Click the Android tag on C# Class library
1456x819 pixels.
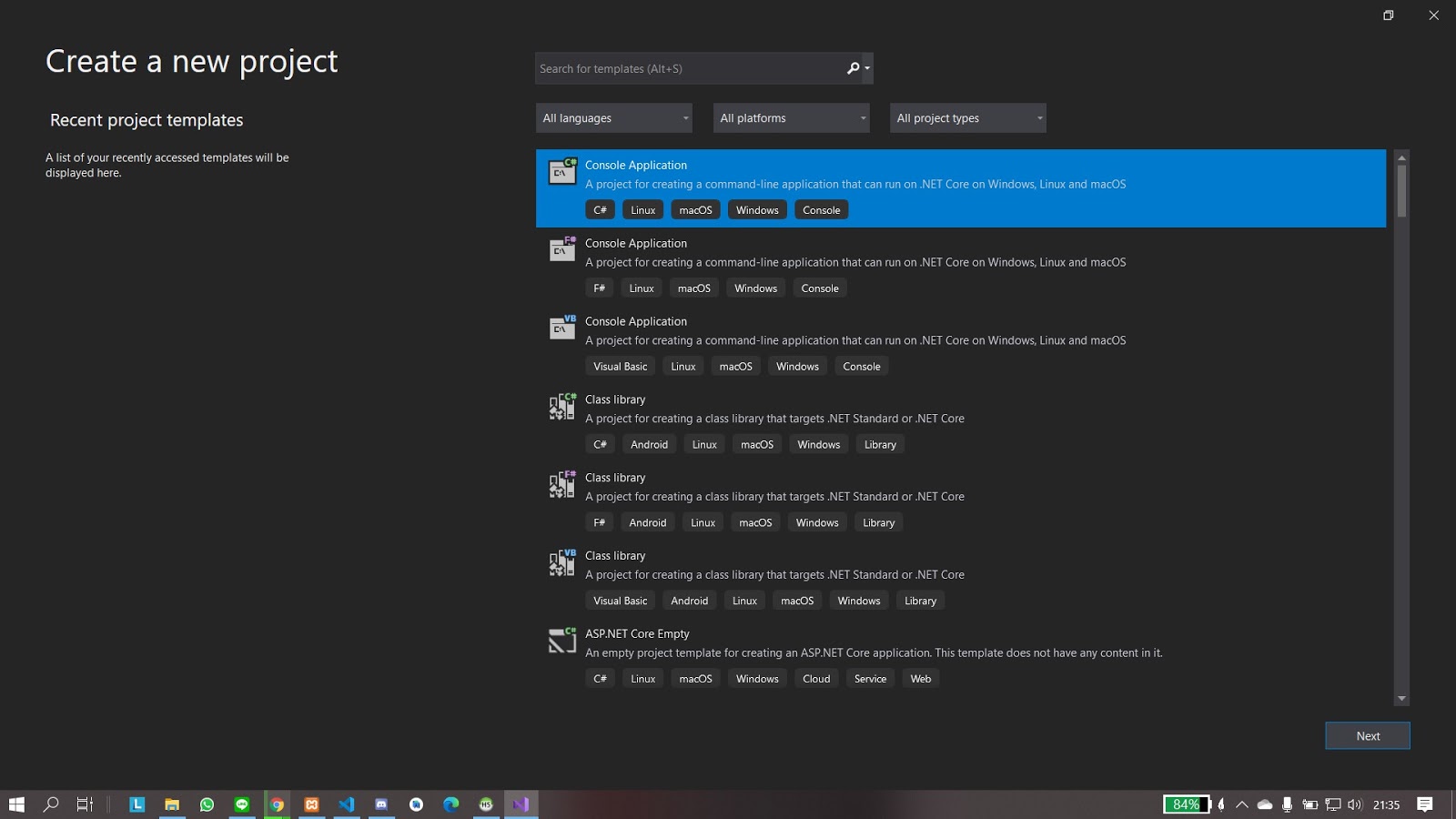click(x=649, y=445)
